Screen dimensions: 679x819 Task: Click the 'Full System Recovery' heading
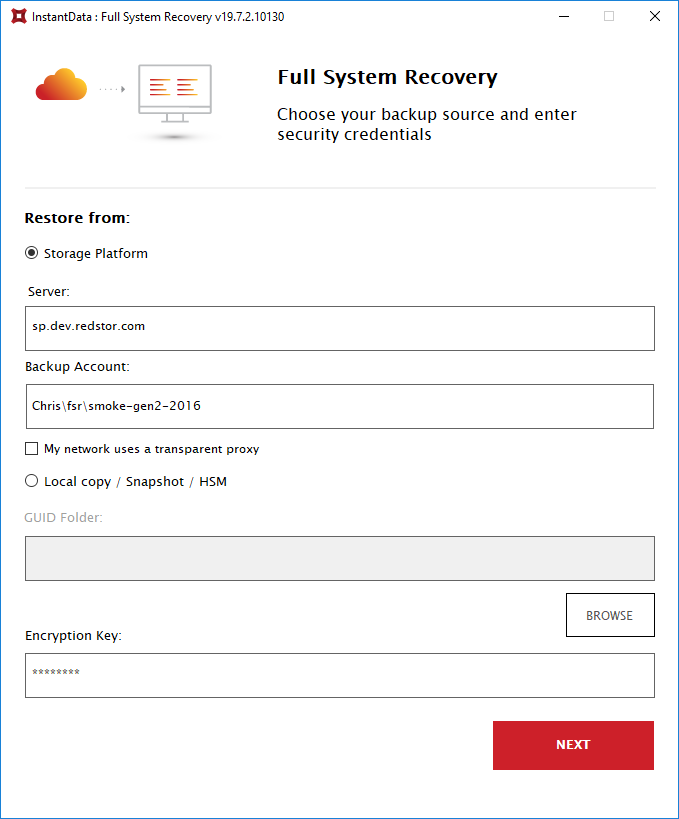[x=387, y=77]
